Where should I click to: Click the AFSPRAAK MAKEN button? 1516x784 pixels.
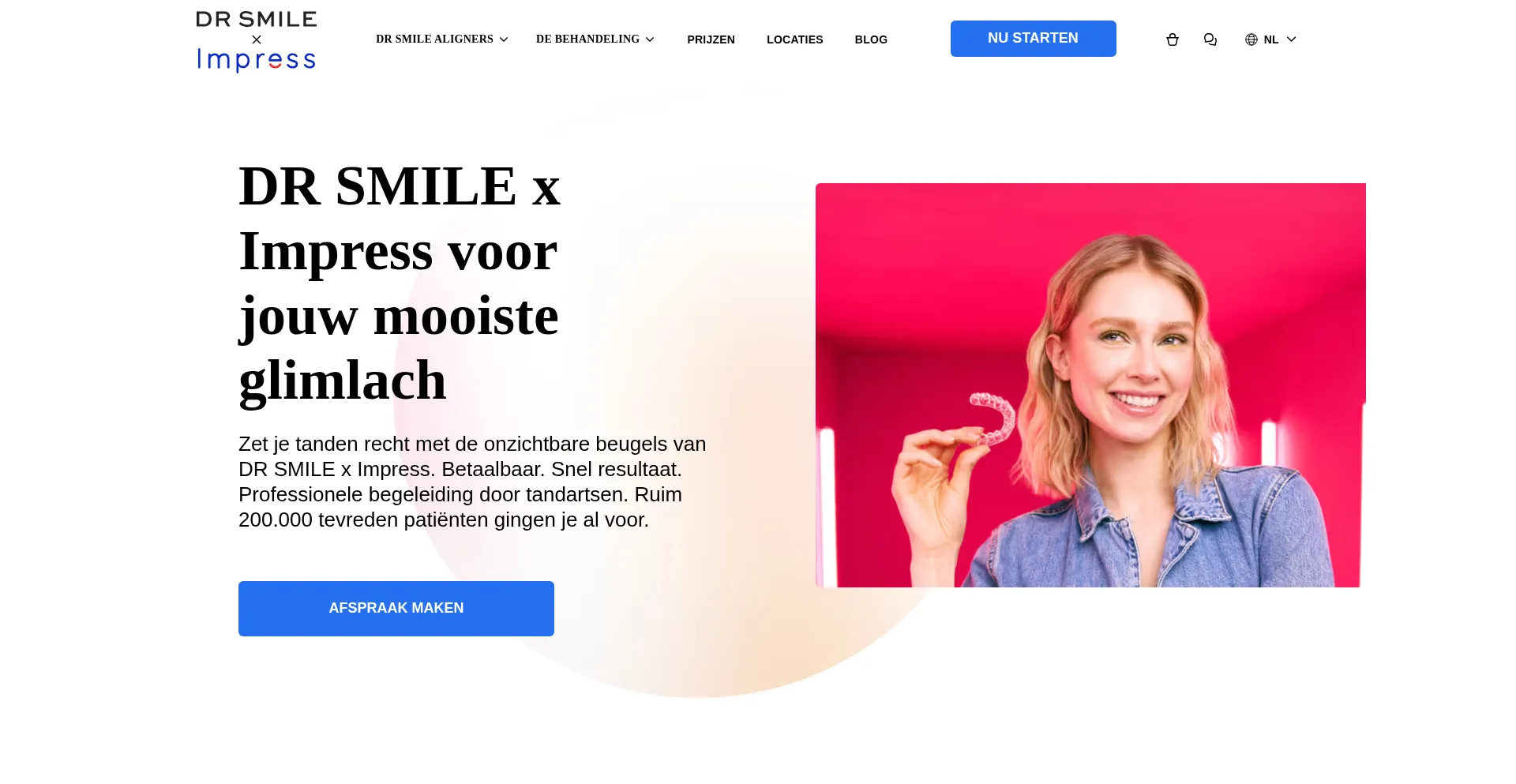tap(396, 609)
